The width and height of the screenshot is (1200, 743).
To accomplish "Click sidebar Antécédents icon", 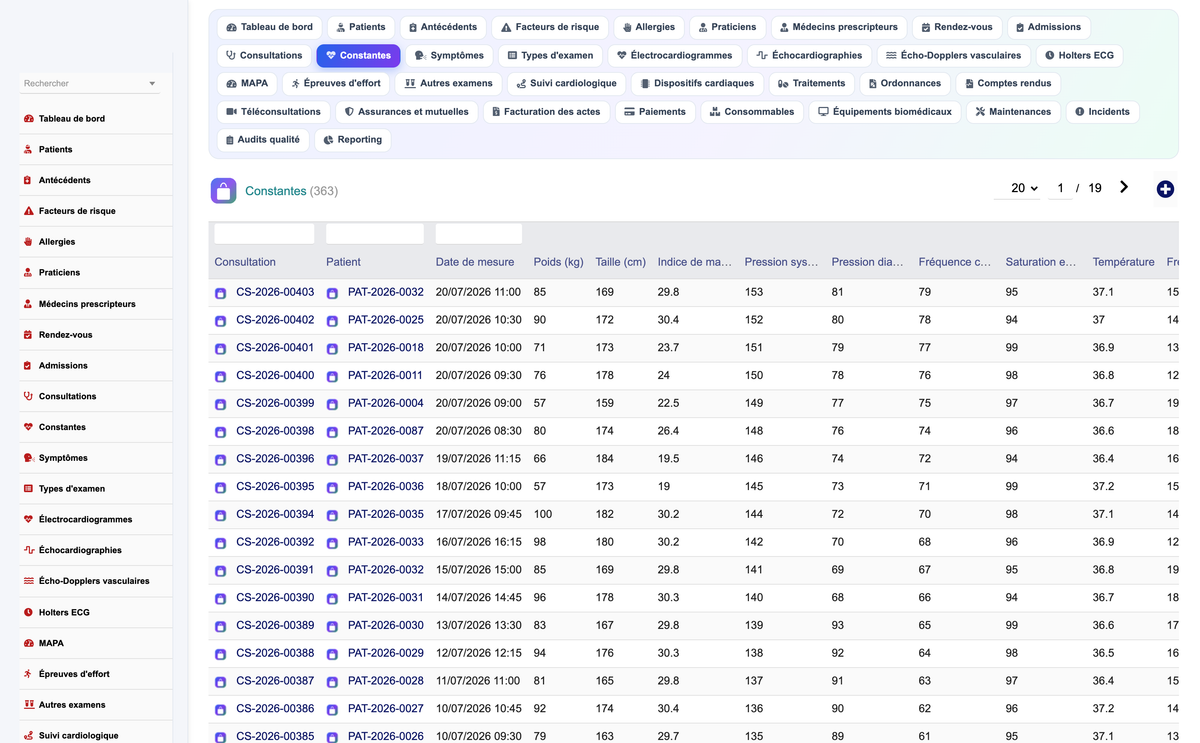I will tap(28, 181).
